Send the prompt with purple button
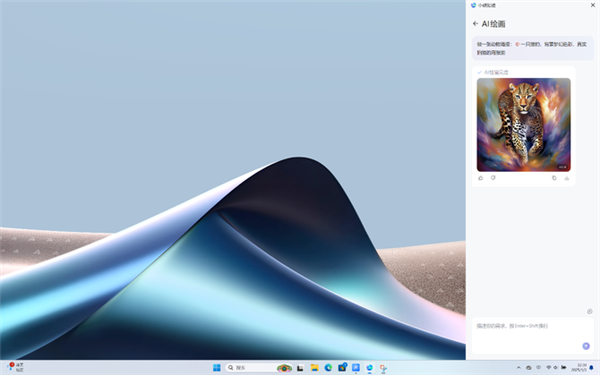600x375 pixels. (586, 346)
